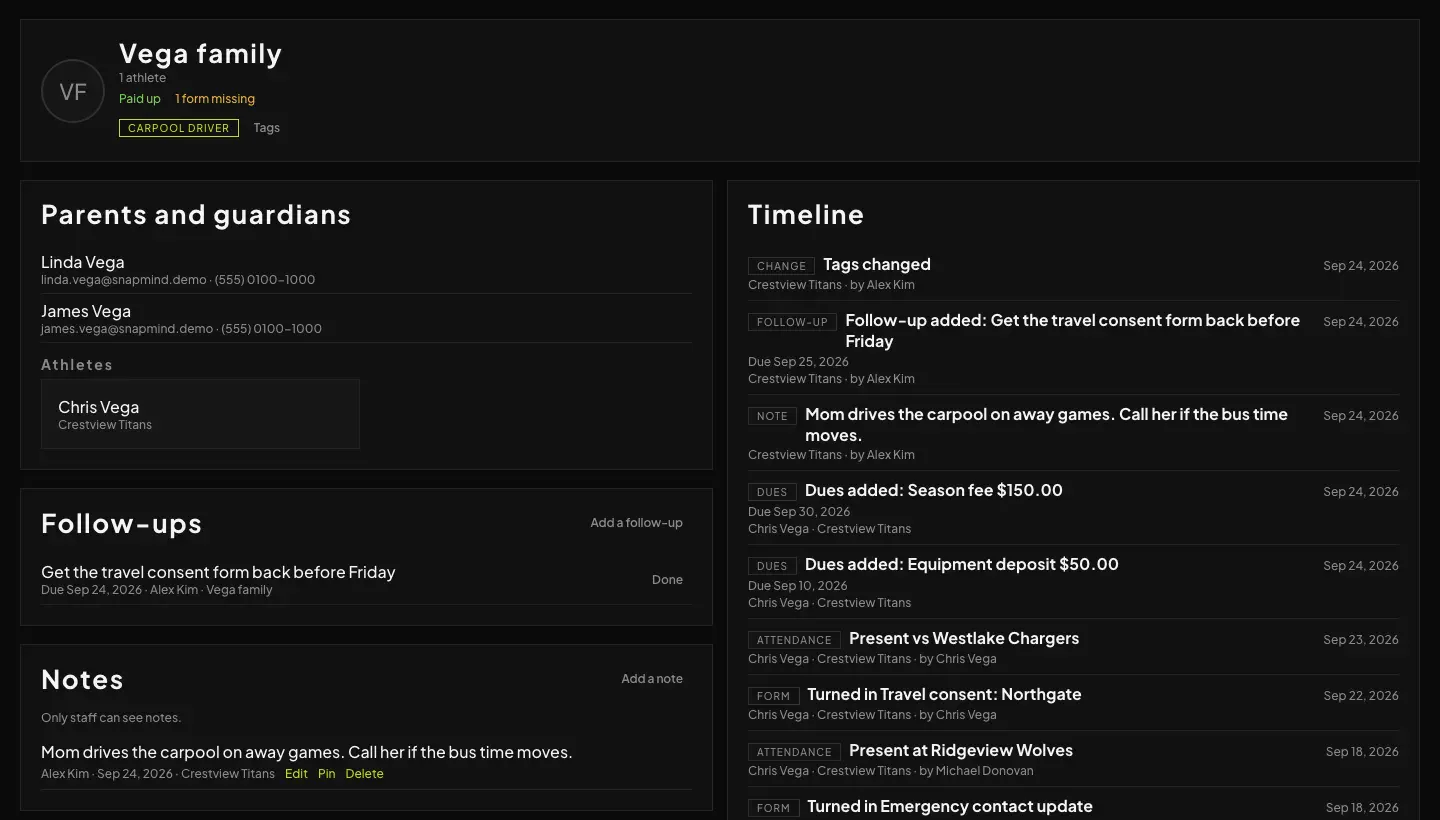
Task: Open 'Turned in Travel consent: Northgate' entry
Action: (x=944, y=694)
